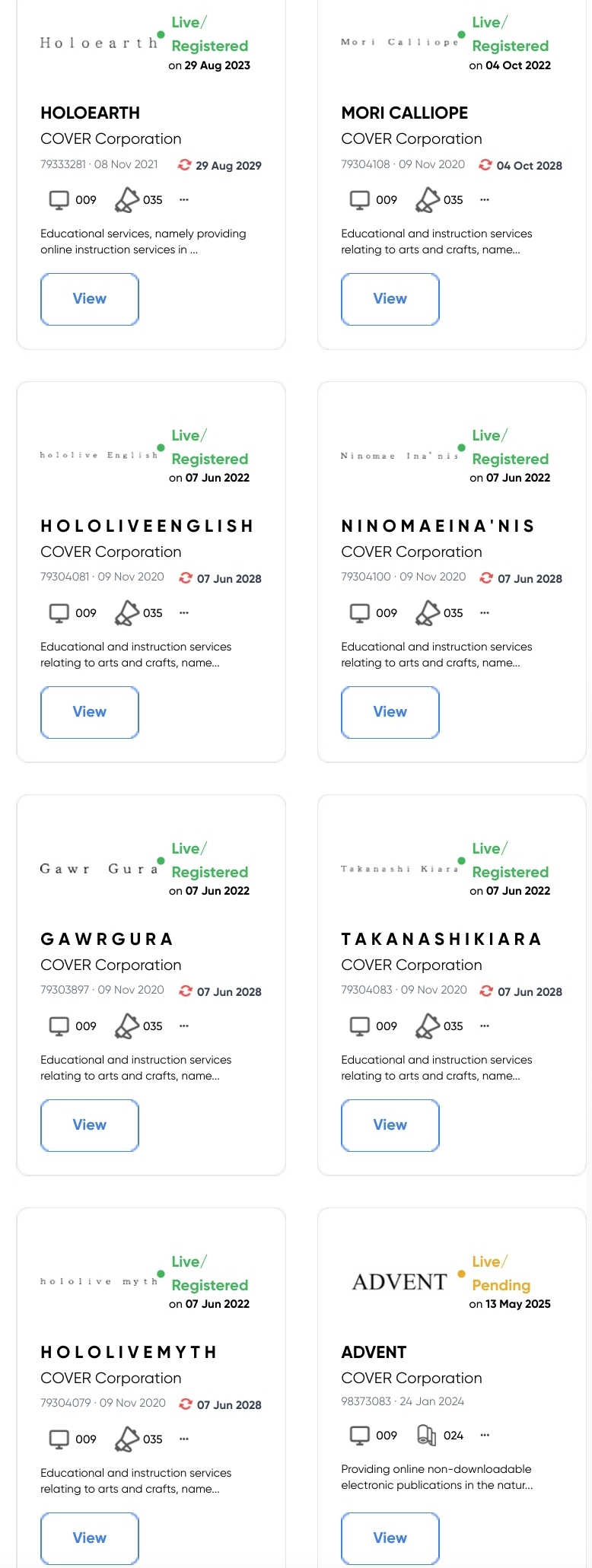Show additional classes for GAWRGURA trademark
This screenshot has width=592, height=1568.
[184, 1026]
